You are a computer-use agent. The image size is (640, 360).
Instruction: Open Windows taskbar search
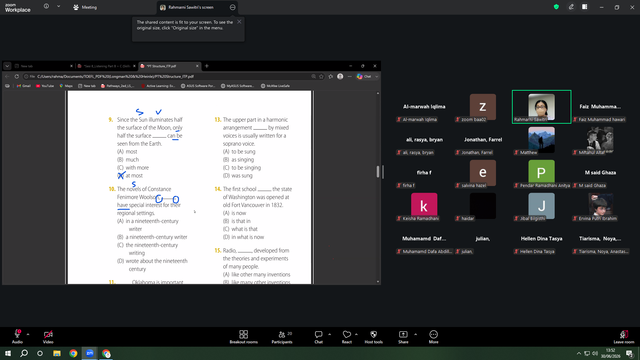24,353
